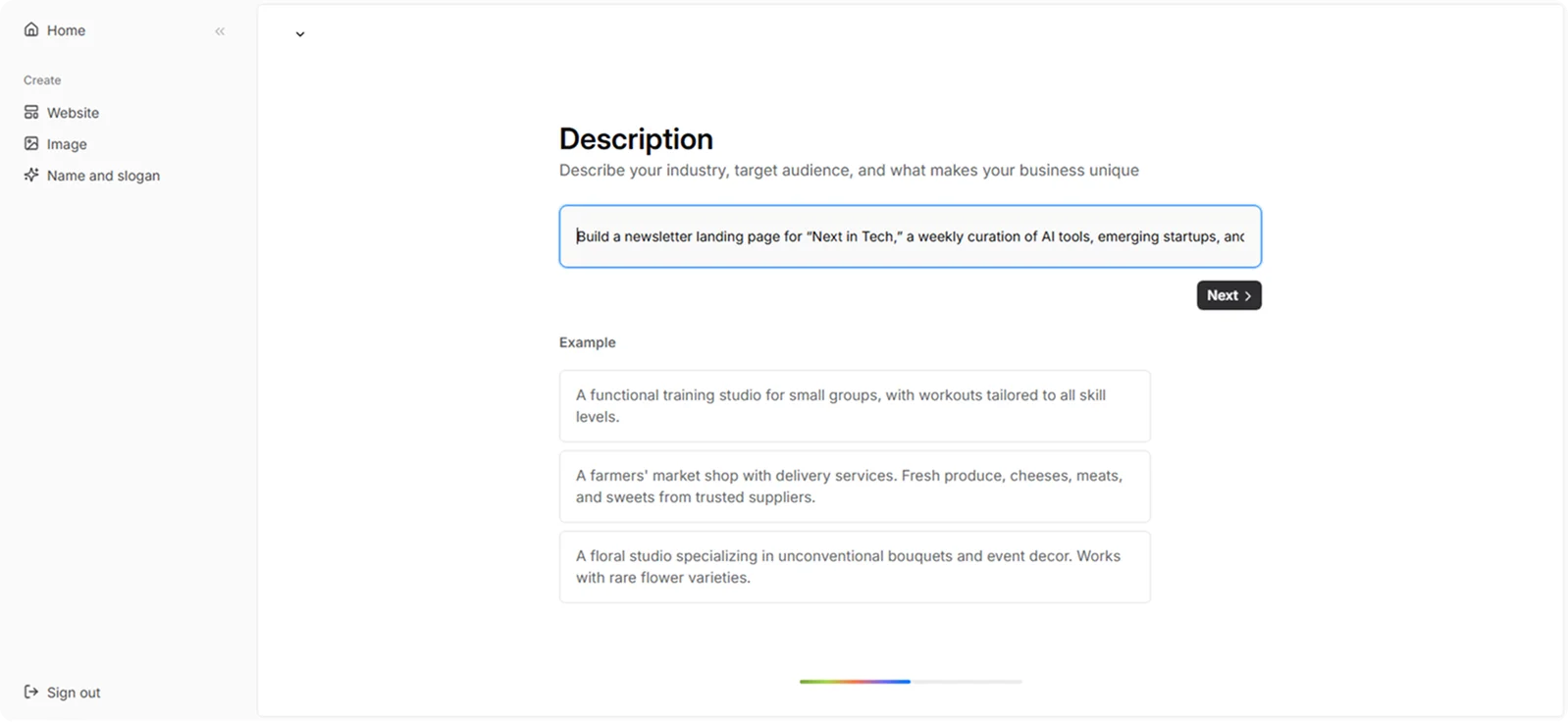Expand the top-left dropdown chevron

300,34
